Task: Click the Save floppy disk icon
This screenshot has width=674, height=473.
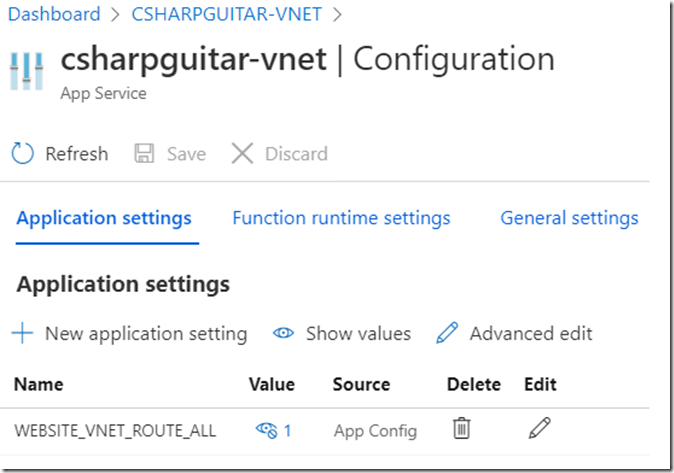Action: coord(144,153)
